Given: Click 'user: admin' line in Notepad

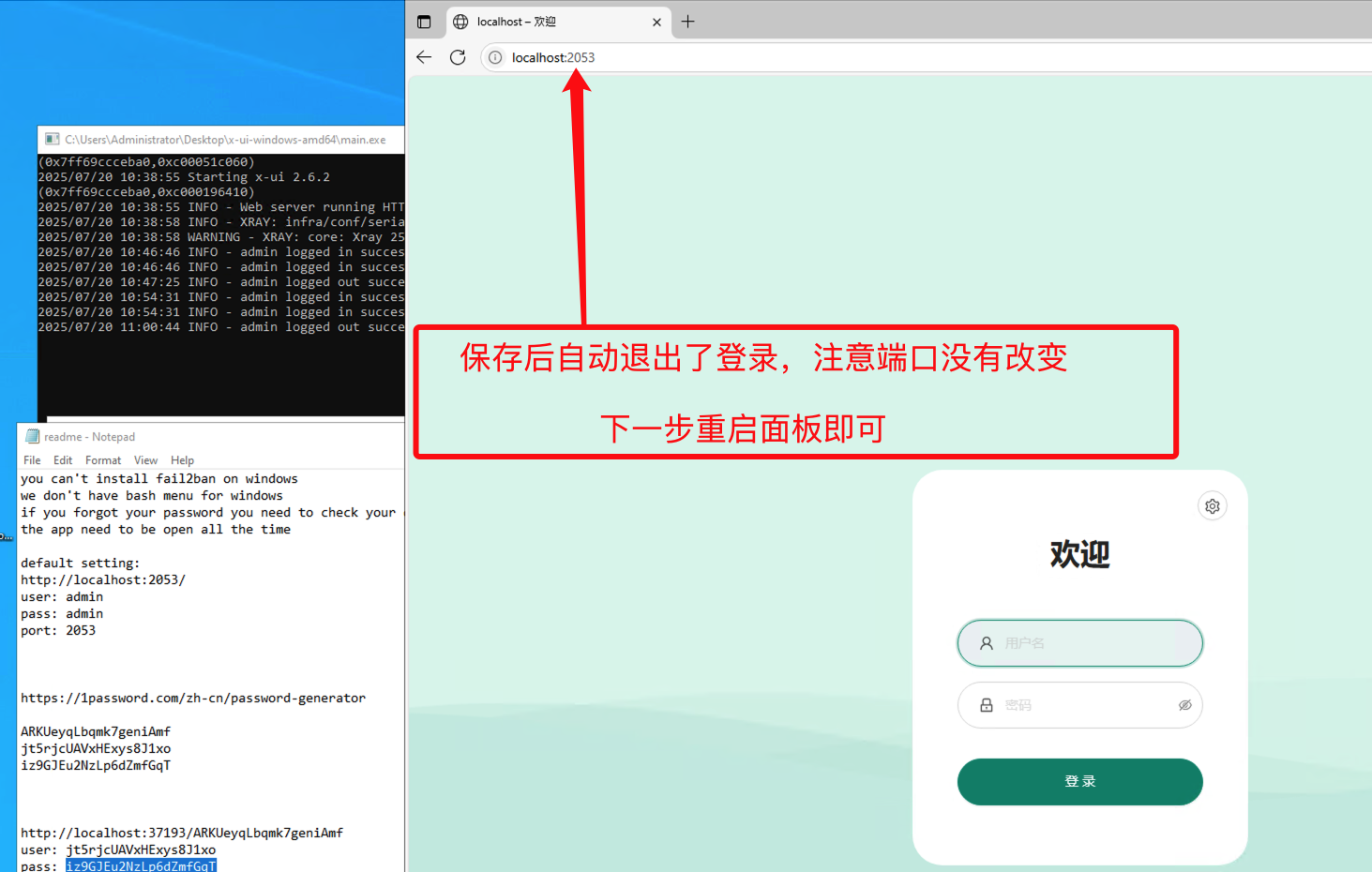Looking at the screenshot, I should 62,596.
